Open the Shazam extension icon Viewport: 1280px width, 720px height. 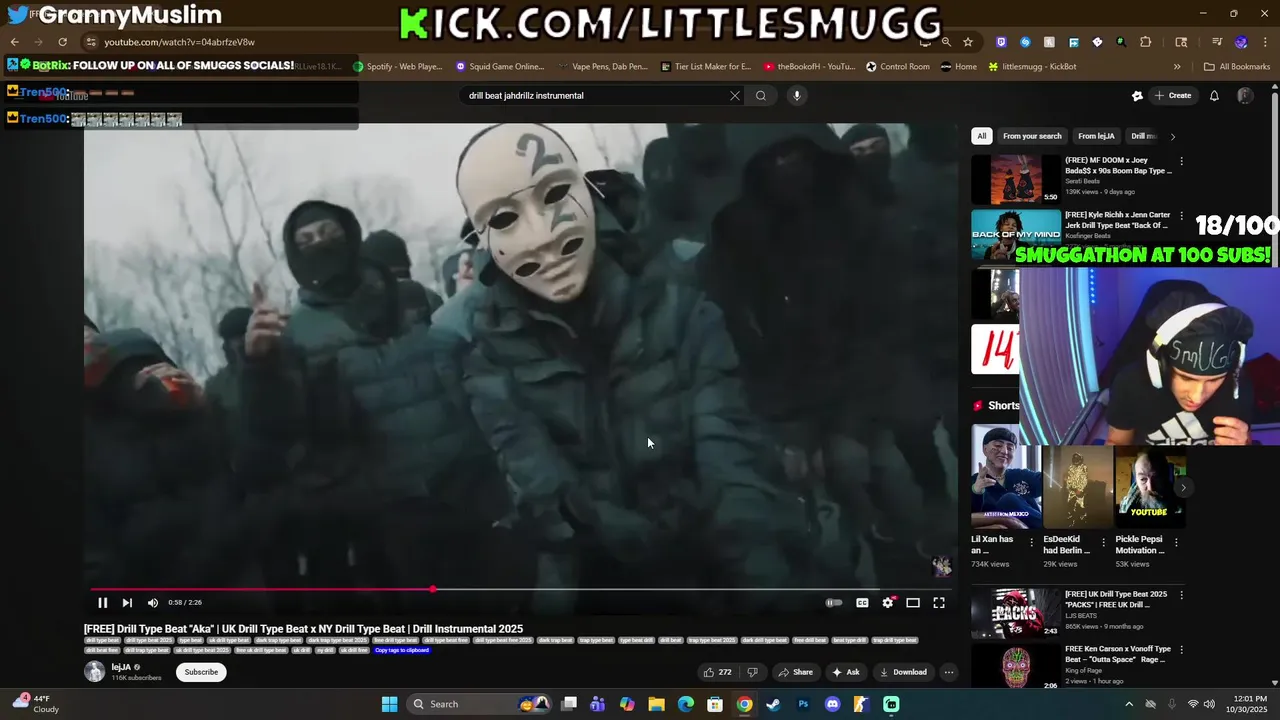(1025, 42)
